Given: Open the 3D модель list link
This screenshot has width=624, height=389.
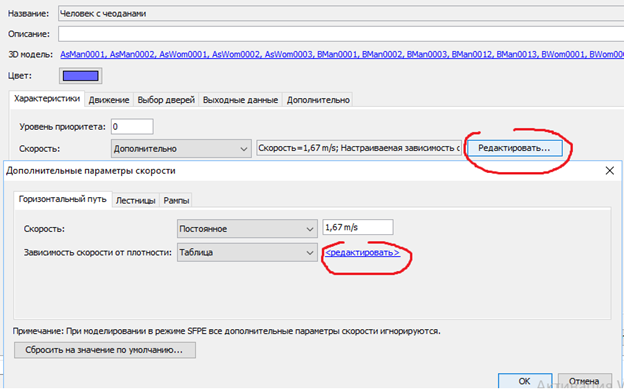Looking at the screenshot, I should pos(342,54).
